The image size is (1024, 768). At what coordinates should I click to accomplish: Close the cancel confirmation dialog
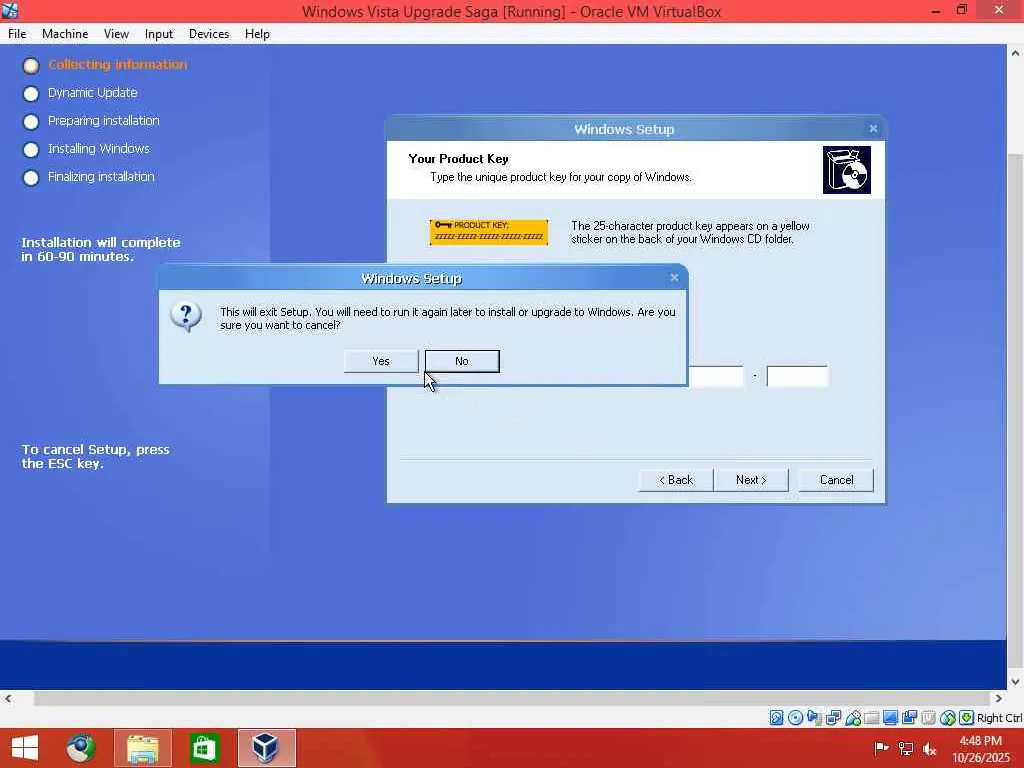(x=674, y=278)
